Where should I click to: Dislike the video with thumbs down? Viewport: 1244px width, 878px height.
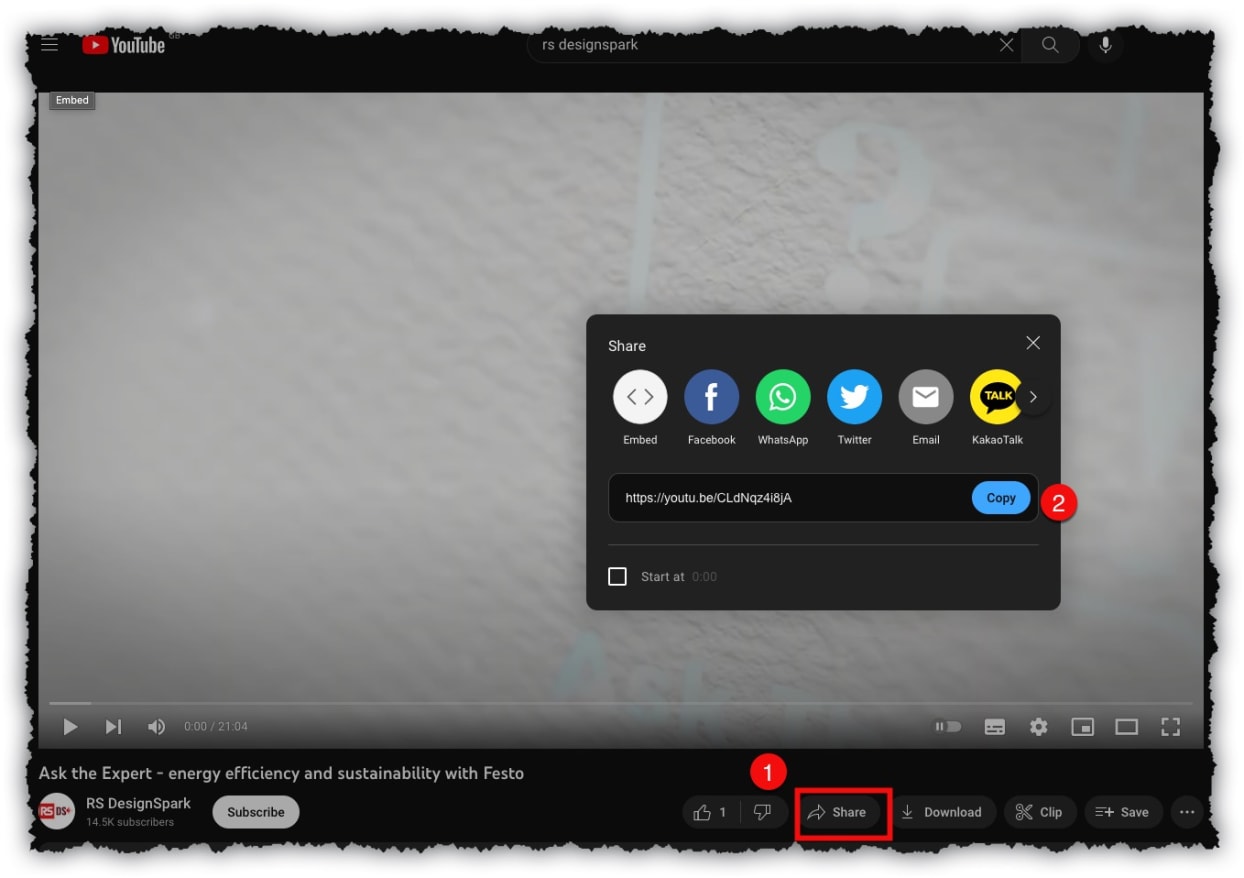pos(763,812)
